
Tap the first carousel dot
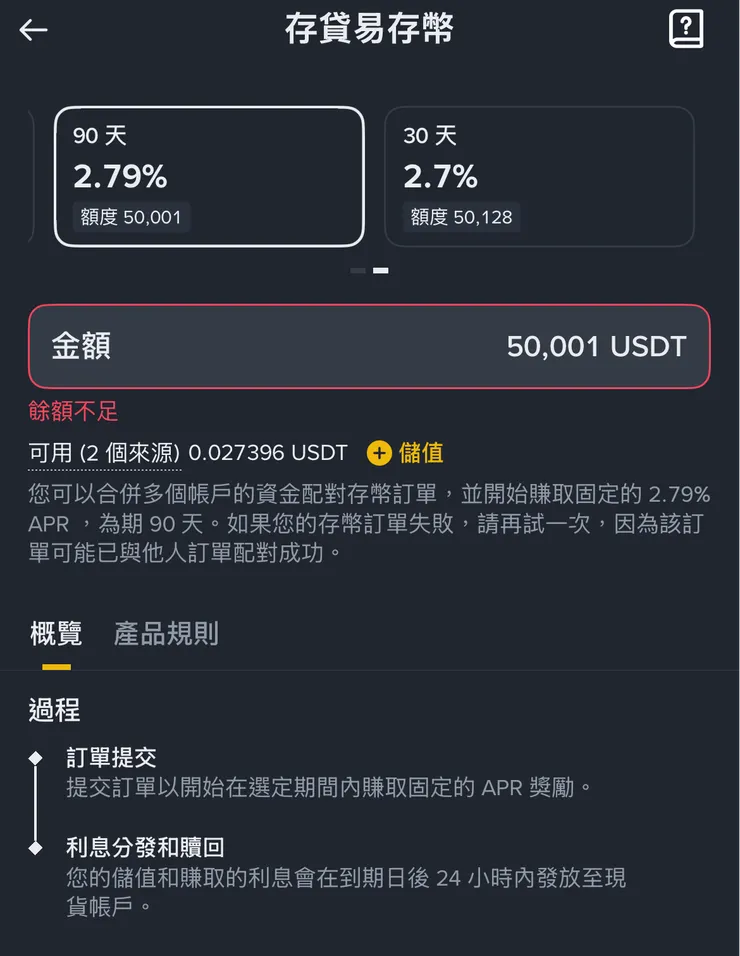(x=355, y=270)
